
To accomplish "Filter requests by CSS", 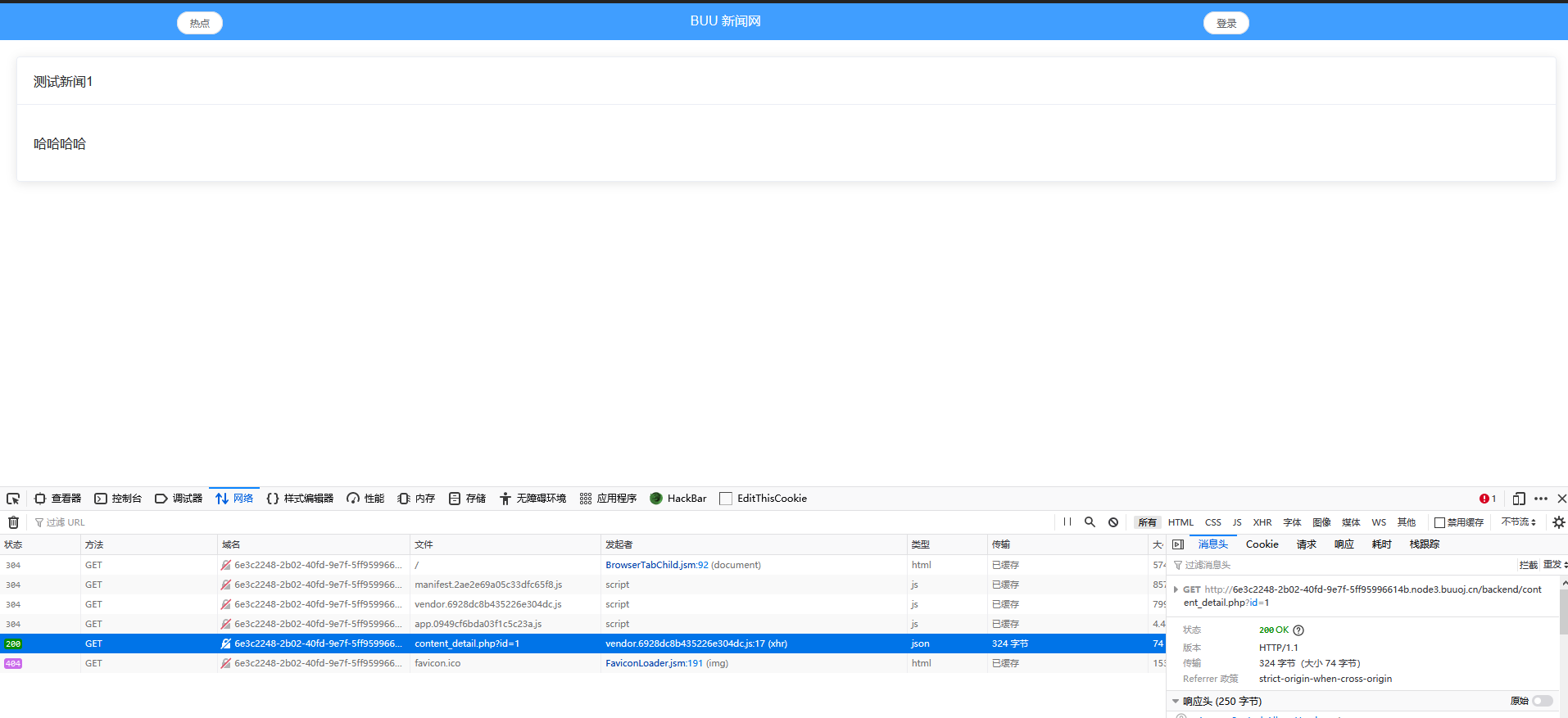I will pyautogui.click(x=1213, y=522).
